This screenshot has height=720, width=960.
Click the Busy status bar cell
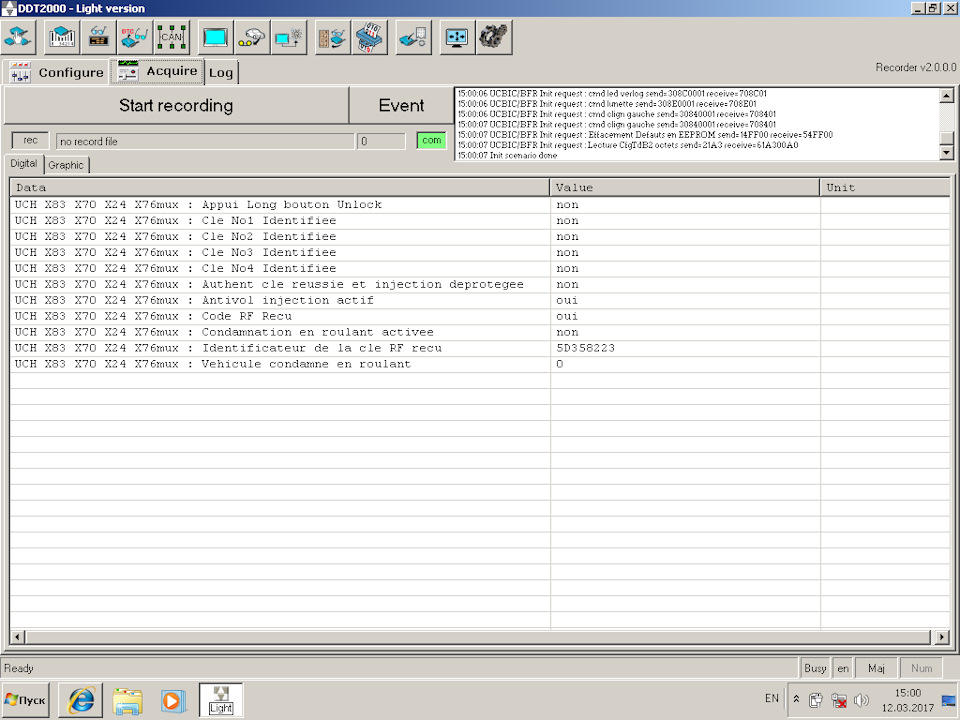click(815, 668)
